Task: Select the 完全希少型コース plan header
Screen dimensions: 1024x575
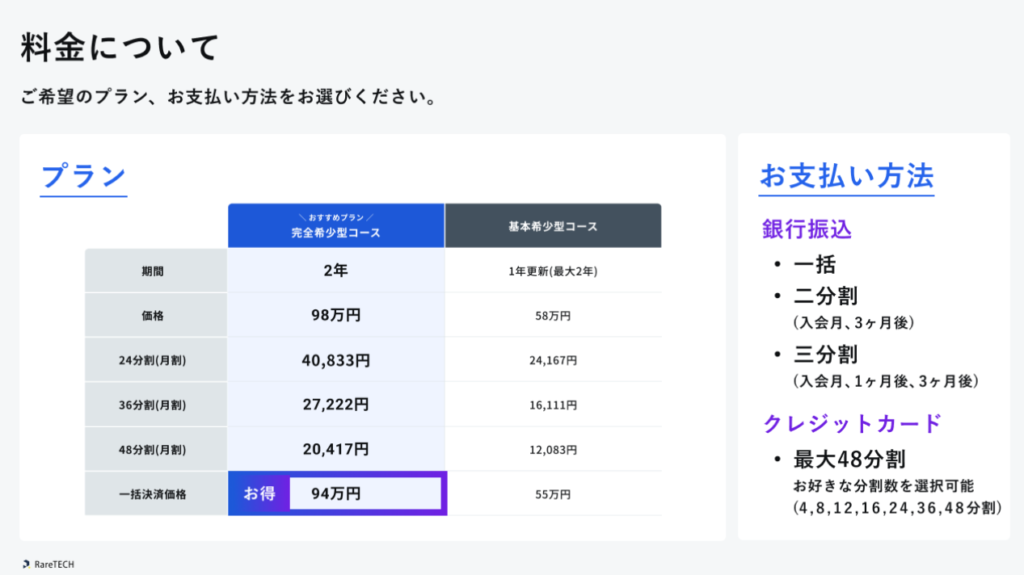Action: (x=336, y=226)
